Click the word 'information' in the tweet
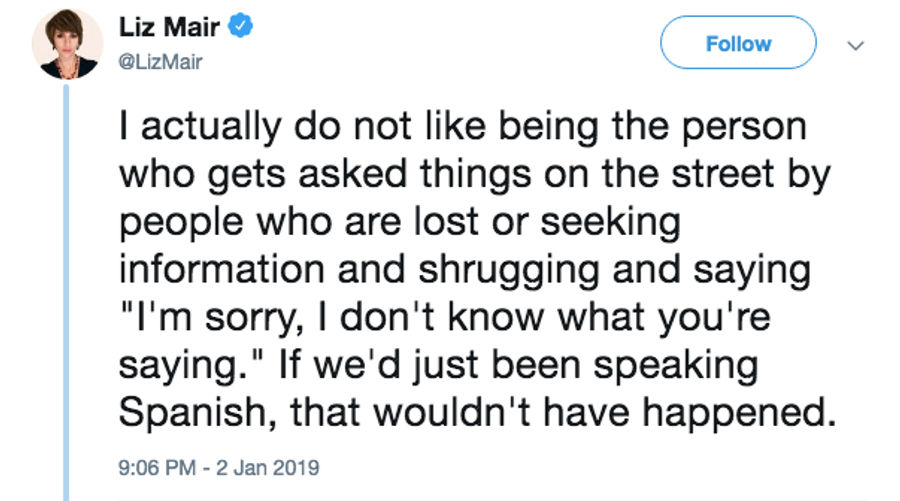Screen dimensions: 900x501 click(x=222, y=269)
